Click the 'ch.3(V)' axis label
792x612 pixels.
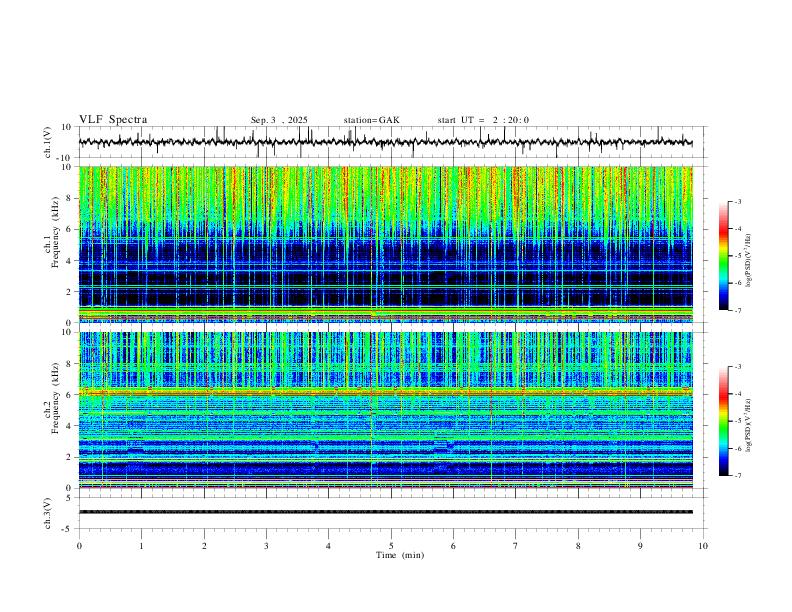click(x=48, y=513)
